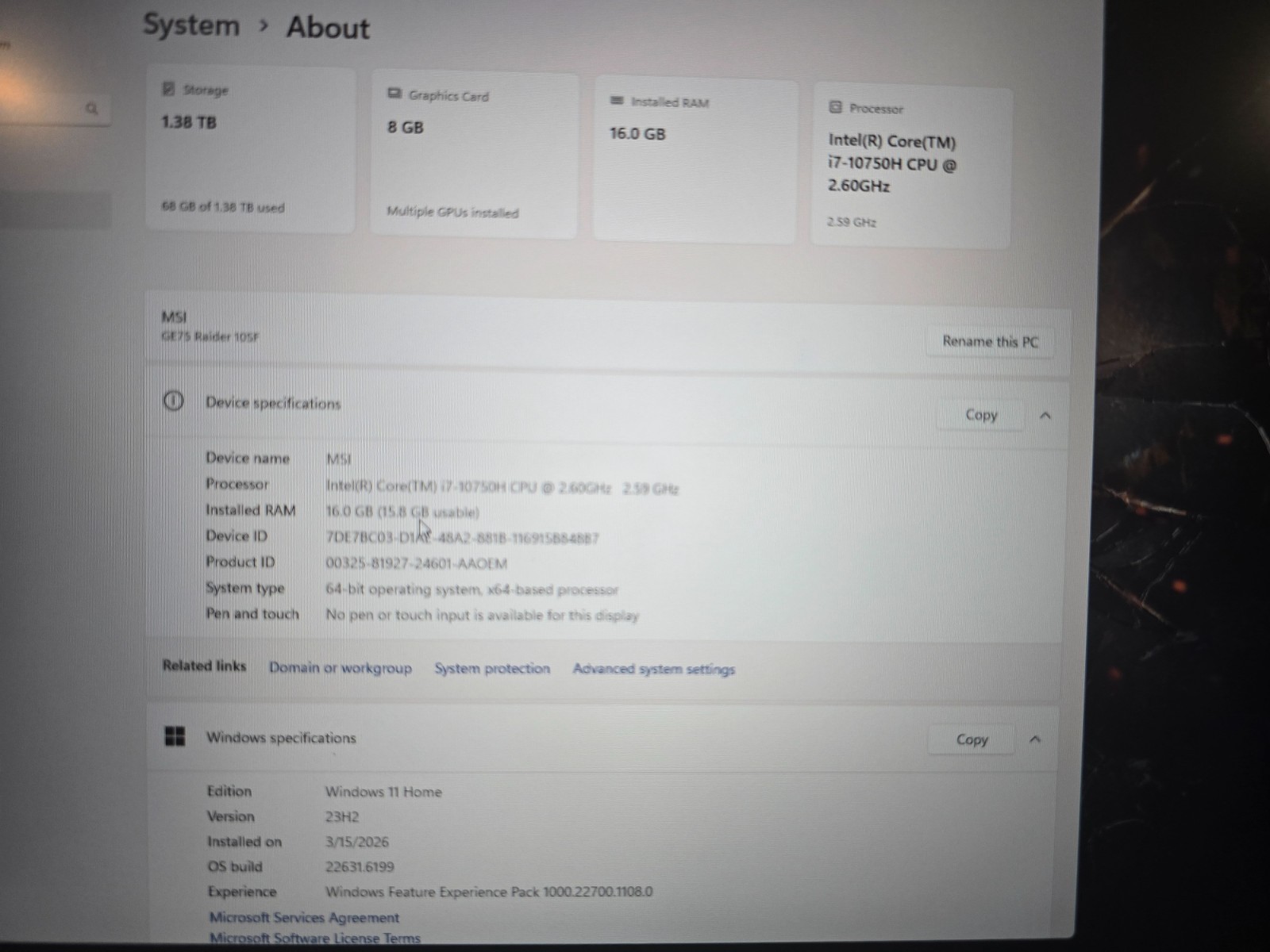This screenshot has width=1270, height=952.
Task: Click the Processor chip icon
Action: tap(835, 107)
